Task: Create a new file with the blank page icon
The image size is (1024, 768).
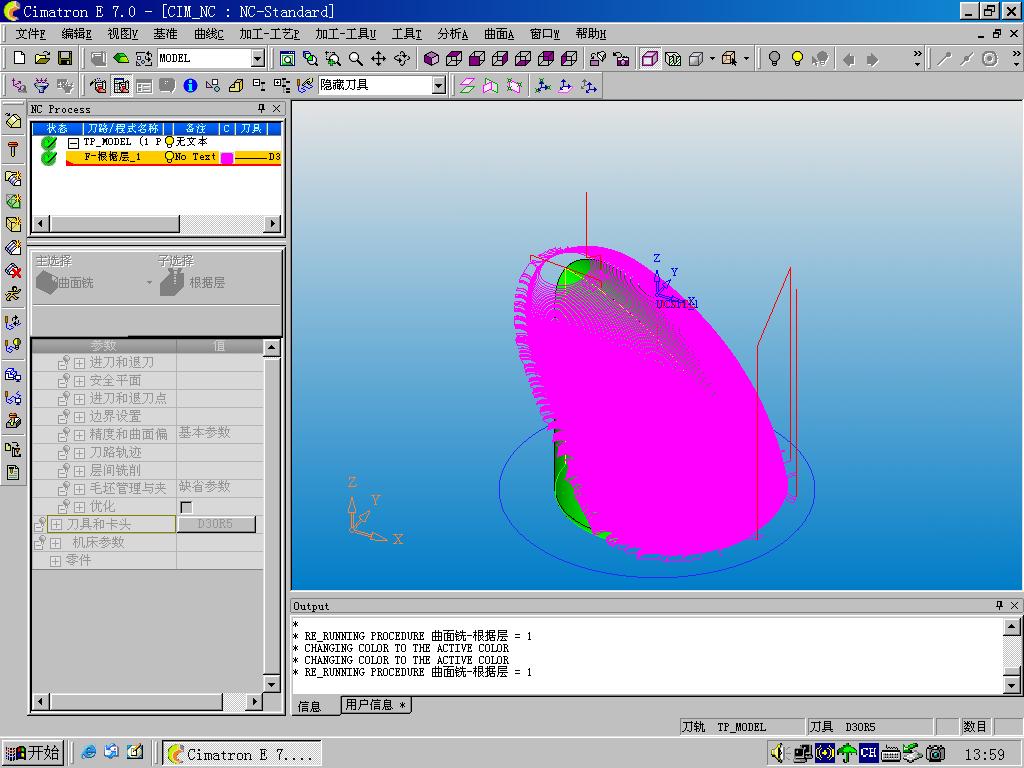Action: (20, 58)
